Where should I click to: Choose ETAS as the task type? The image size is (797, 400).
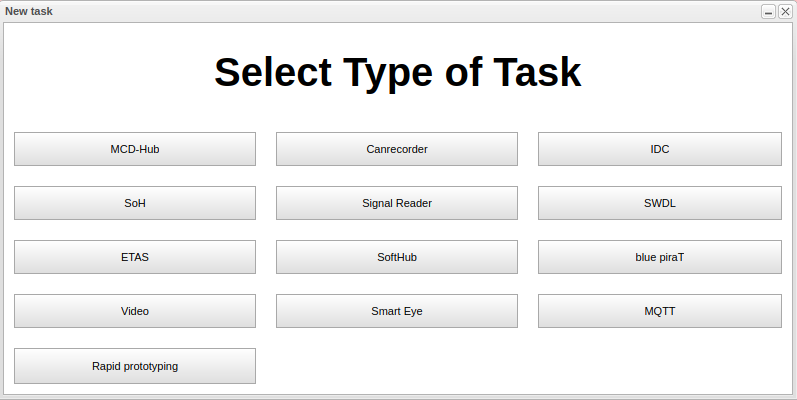135,257
